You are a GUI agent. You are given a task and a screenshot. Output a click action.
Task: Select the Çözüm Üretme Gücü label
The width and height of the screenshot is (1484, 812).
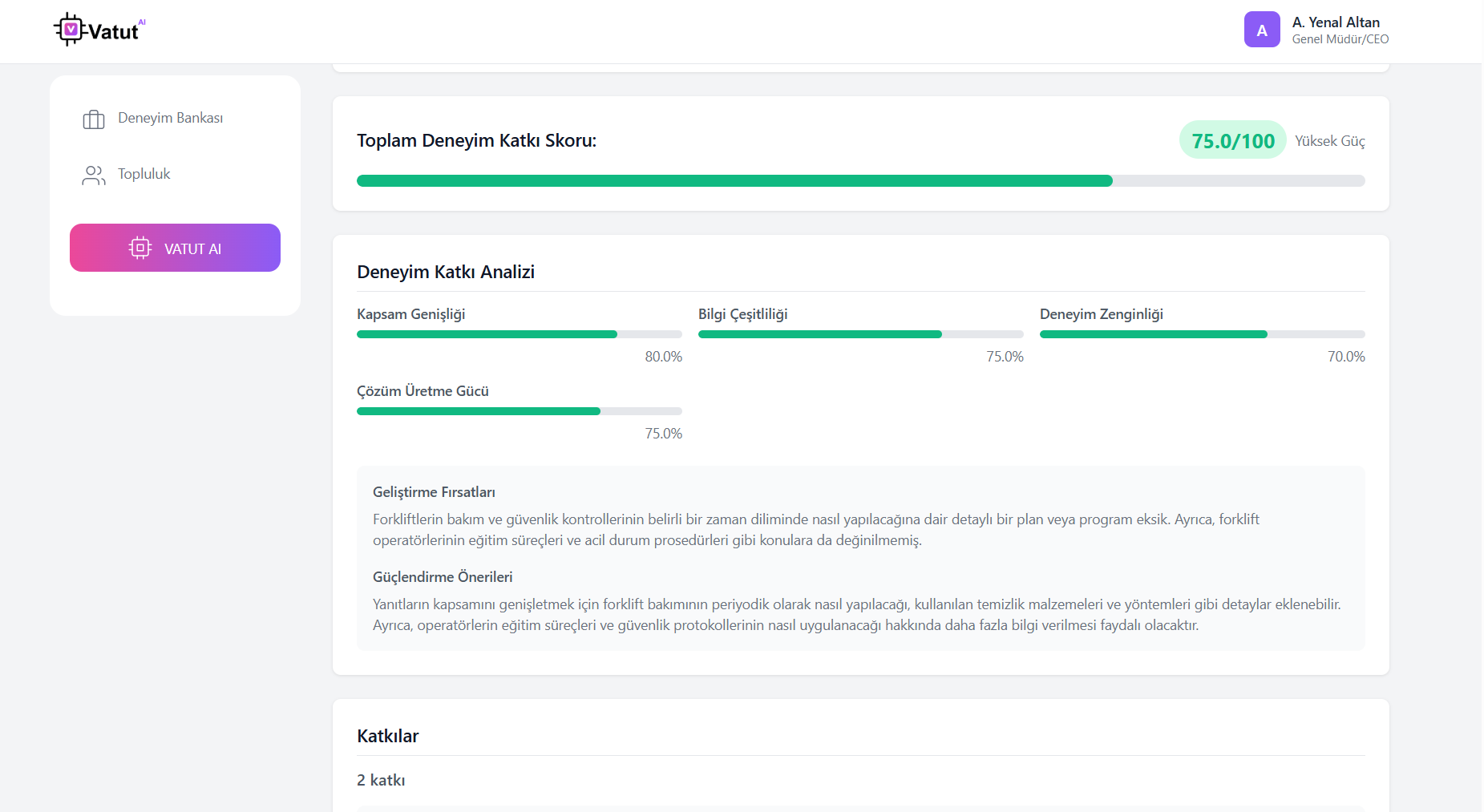coord(423,391)
